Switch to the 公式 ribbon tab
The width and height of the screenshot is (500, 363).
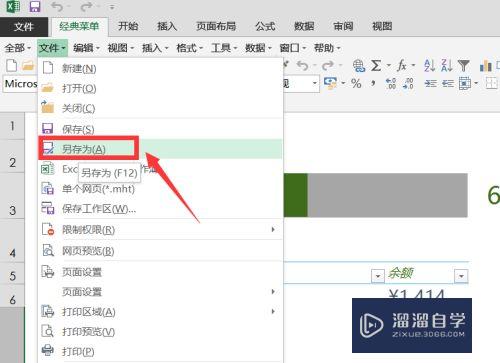point(265,26)
